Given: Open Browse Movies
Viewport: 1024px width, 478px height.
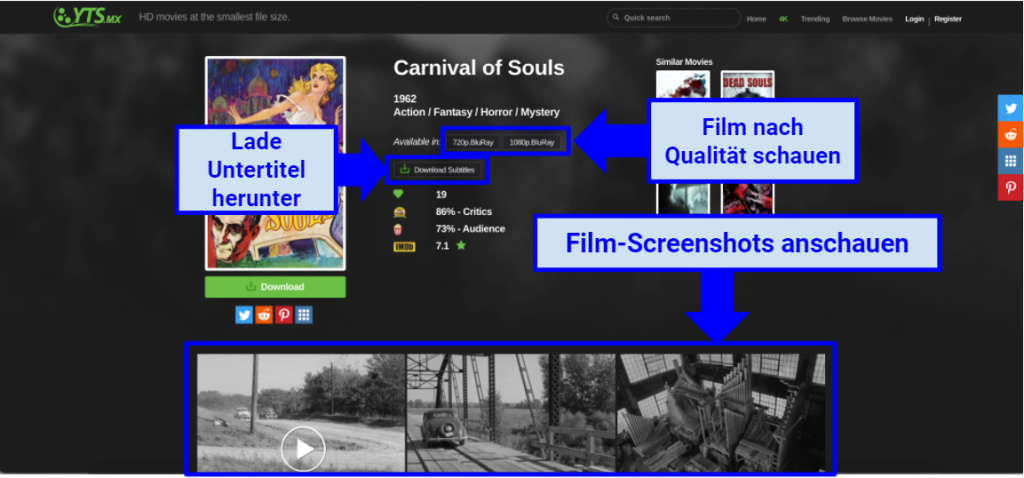Looking at the screenshot, I should point(867,19).
